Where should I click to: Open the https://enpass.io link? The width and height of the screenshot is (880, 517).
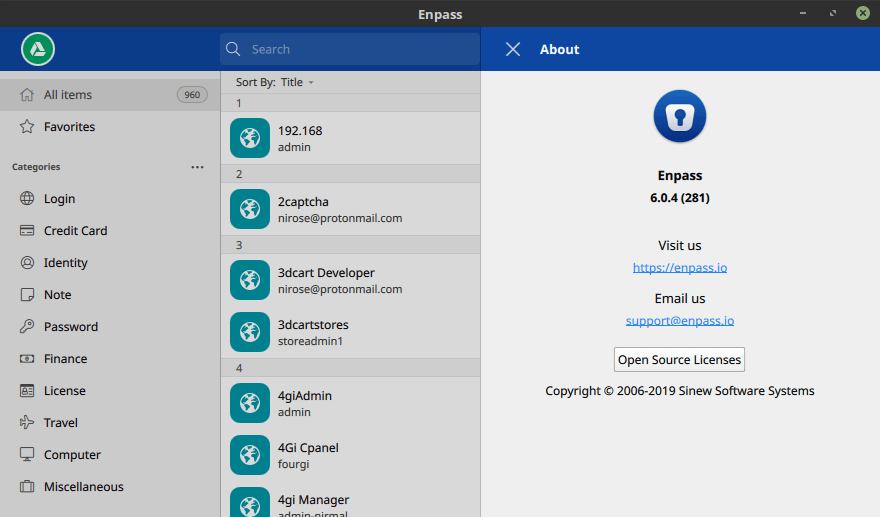point(680,268)
